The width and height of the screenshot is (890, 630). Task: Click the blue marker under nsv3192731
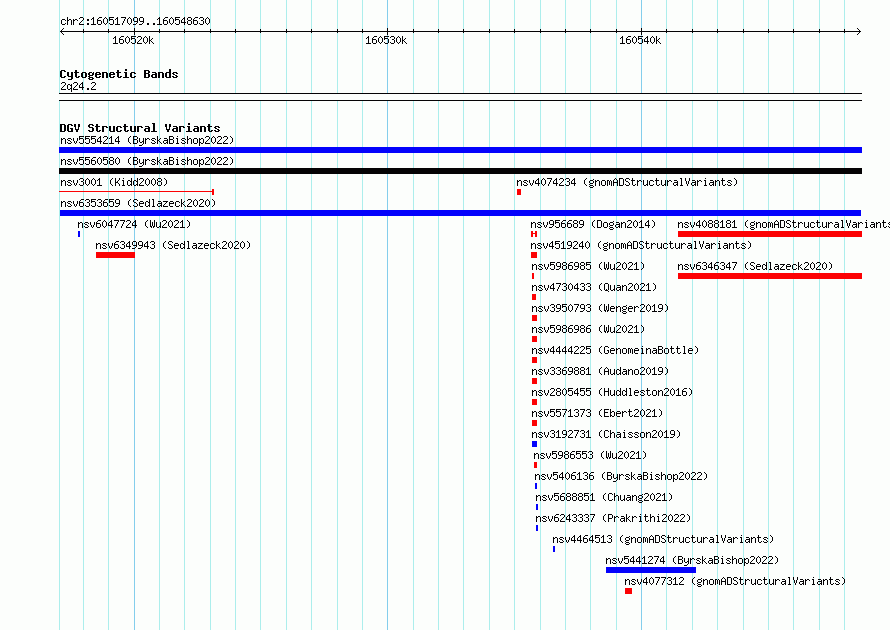534,444
